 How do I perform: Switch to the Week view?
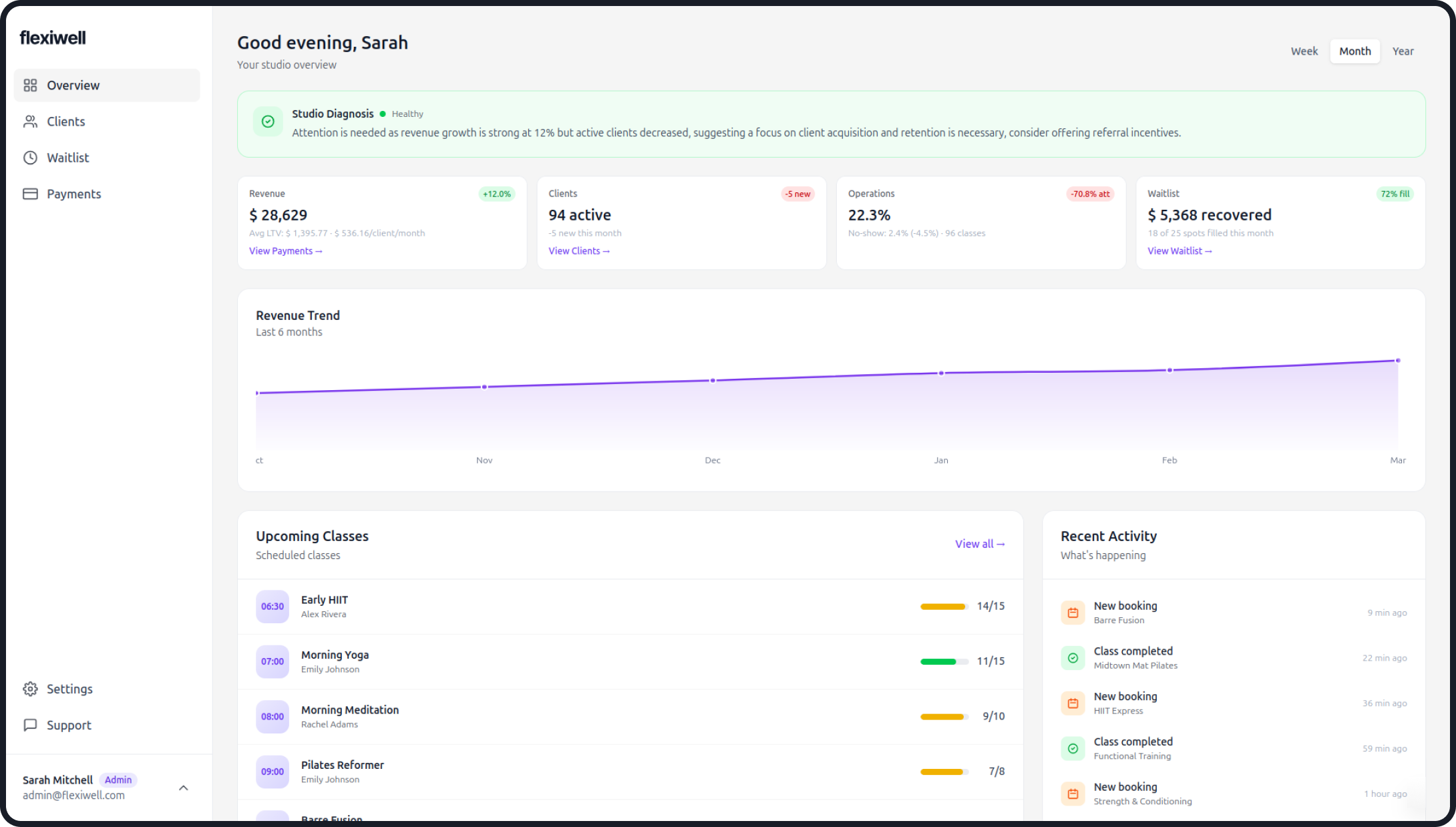(x=1304, y=51)
